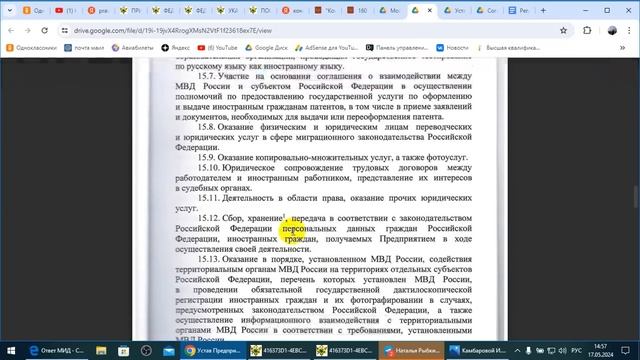The image size is (640, 360).
Task: Show hidden system tray icons
Action: (x=517, y=351)
